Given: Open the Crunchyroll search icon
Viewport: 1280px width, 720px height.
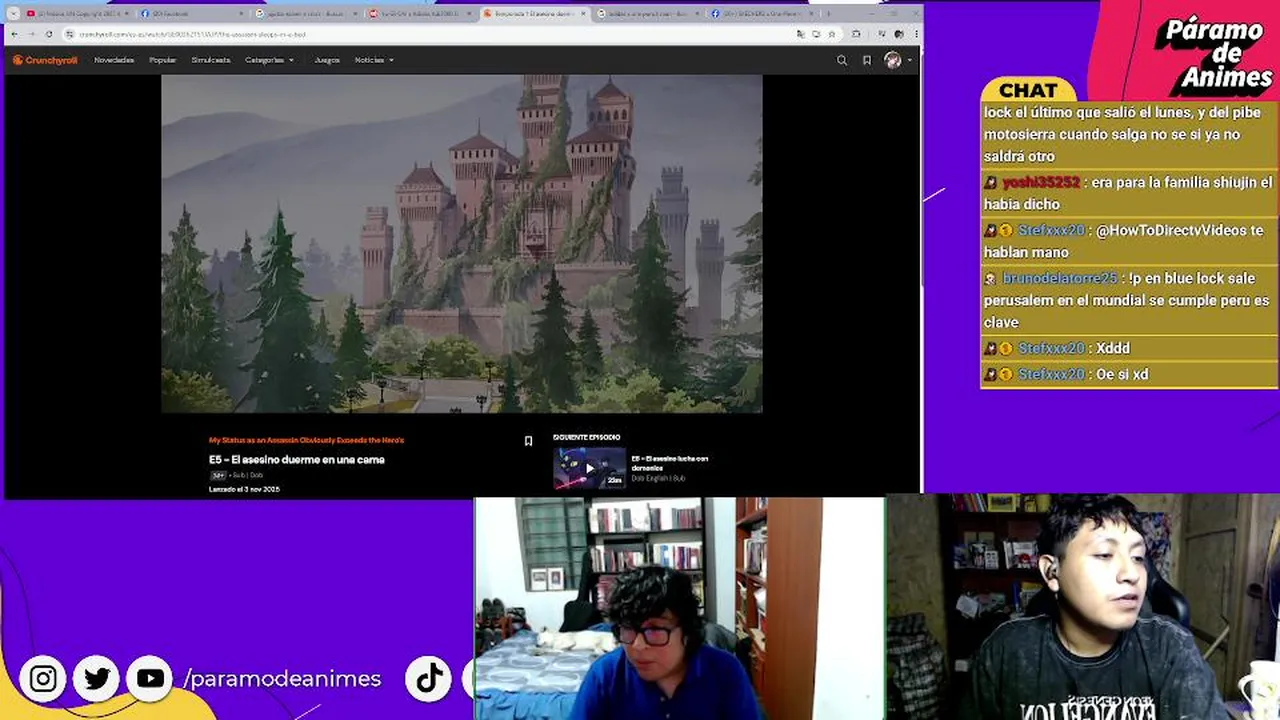Looking at the screenshot, I should pyautogui.click(x=842, y=60).
